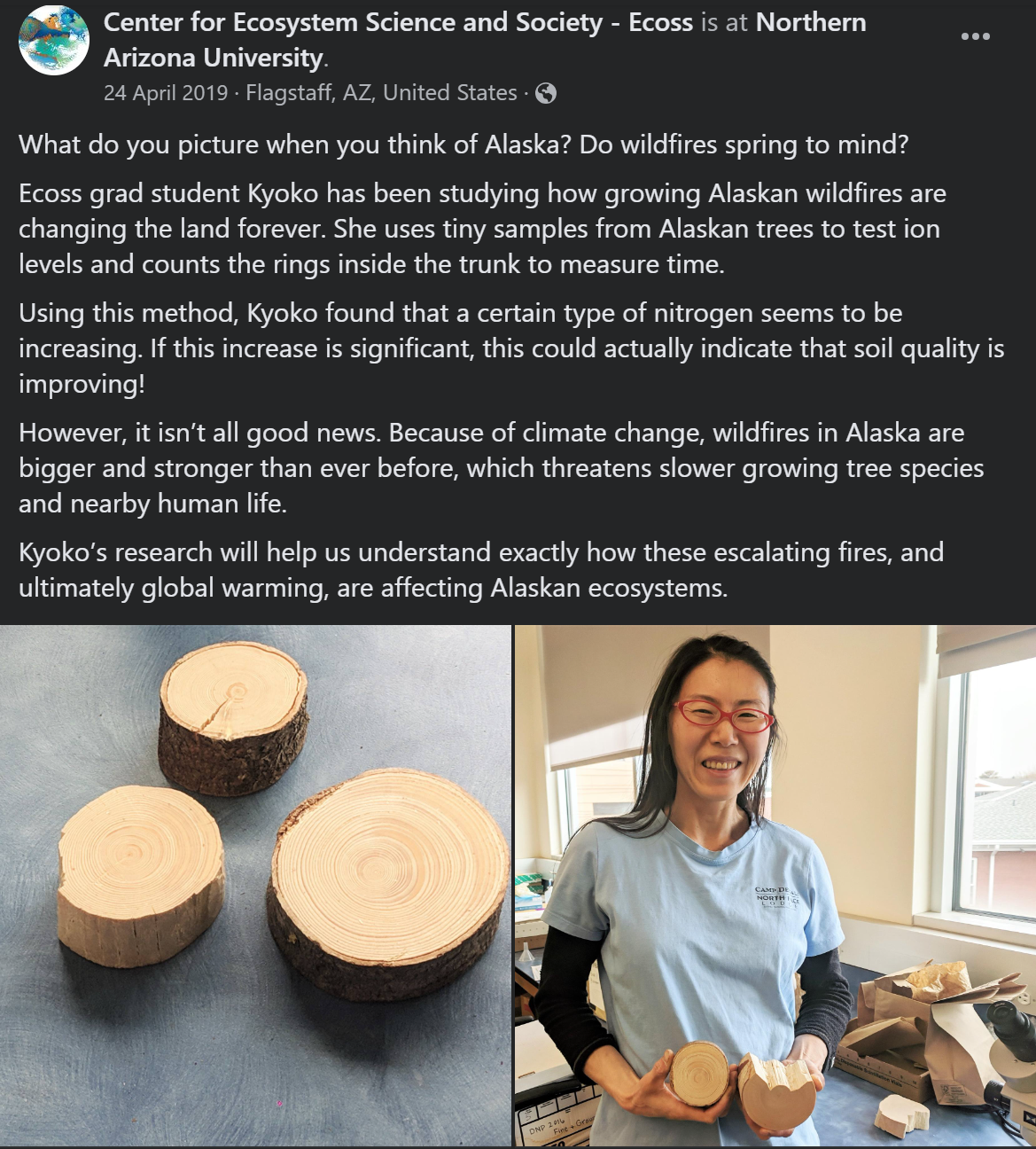Open the post options three-dot menu
This screenshot has width=1036, height=1149.
(x=975, y=36)
